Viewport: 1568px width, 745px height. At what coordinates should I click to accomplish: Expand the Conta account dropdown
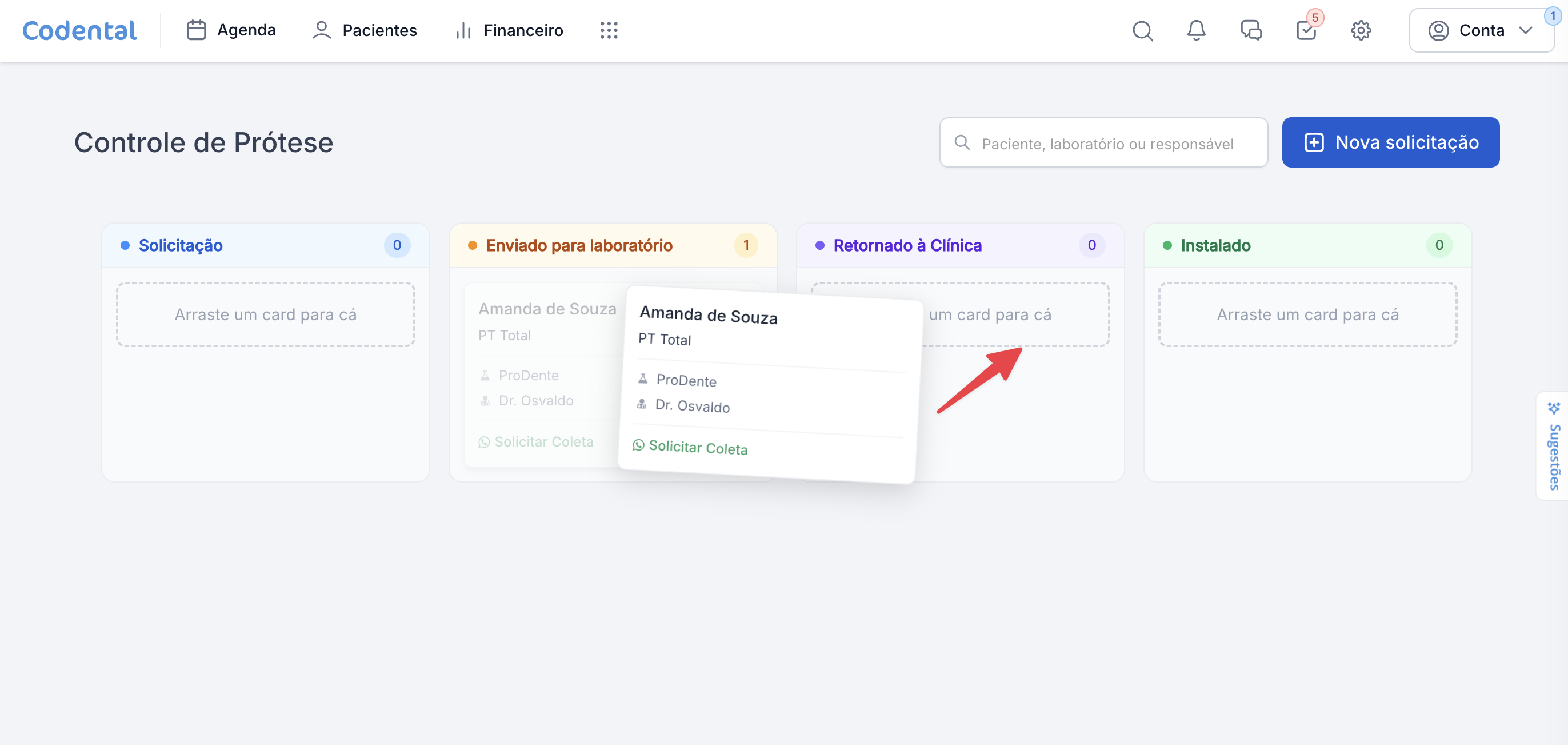click(x=1481, y=30)
